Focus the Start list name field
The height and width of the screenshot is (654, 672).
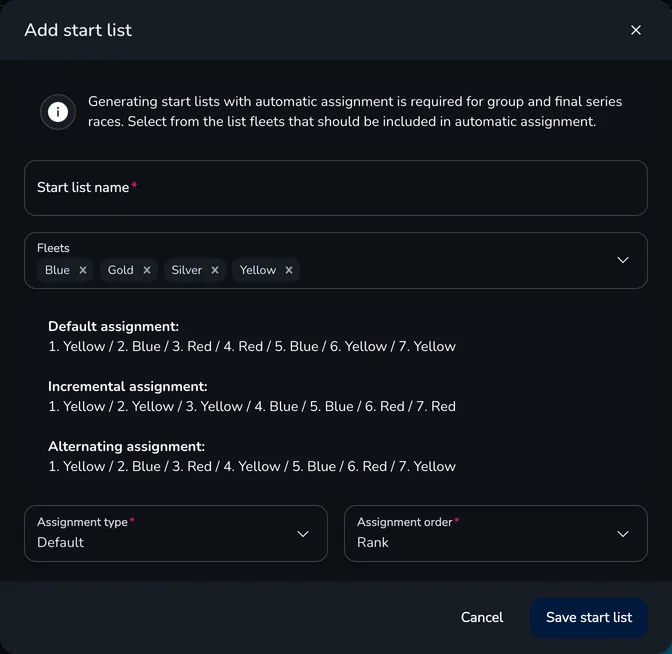[336, 188]
